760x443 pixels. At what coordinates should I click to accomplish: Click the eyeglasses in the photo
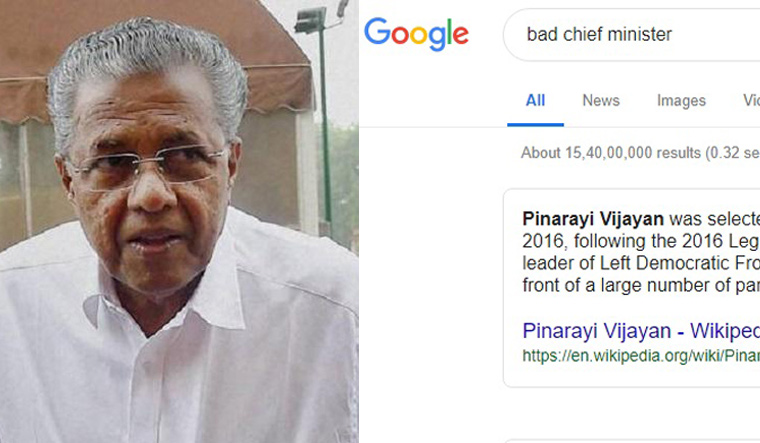[x=148, y=167]
